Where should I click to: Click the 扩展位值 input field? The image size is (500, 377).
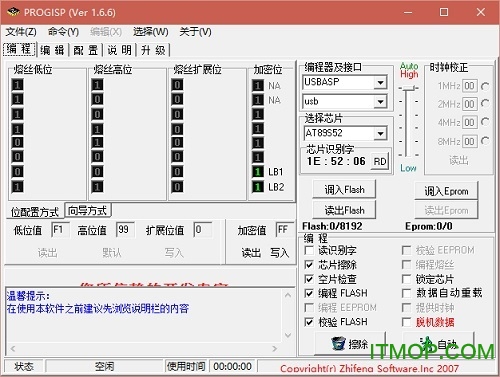pos(203,230)
